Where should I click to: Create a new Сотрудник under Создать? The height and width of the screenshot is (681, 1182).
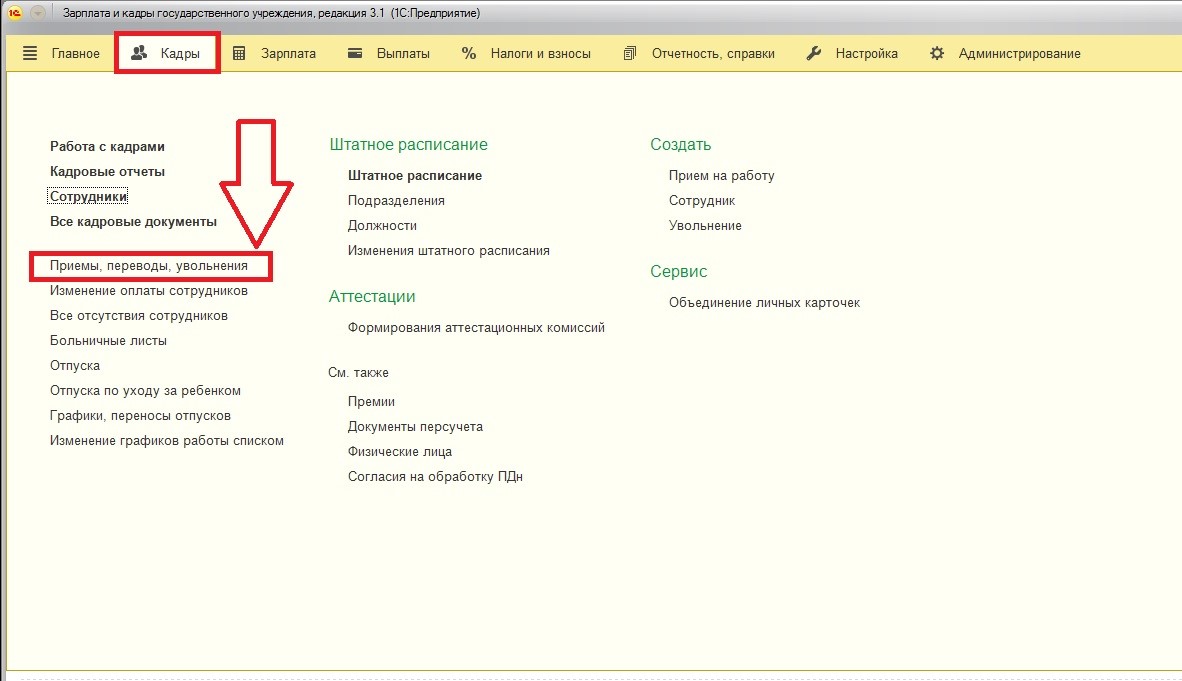tap(702, 200)
